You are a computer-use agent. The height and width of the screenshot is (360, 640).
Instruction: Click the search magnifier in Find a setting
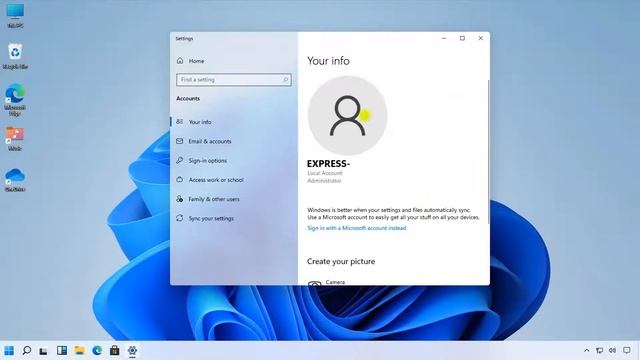pyautogui.click(x=285, y=80)
